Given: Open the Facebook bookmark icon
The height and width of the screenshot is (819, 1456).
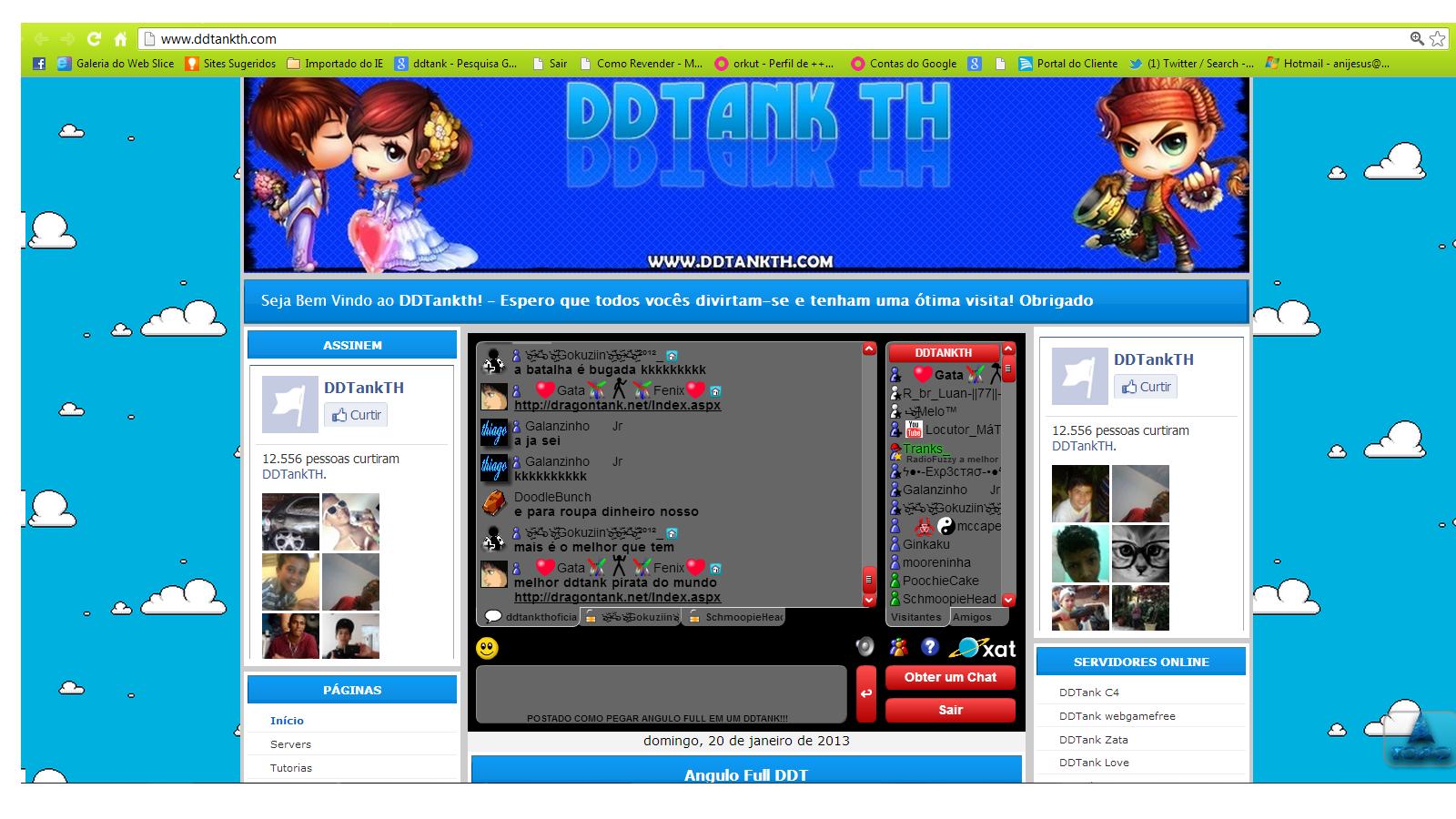Looking at the screenshot, I should (39, 64).
